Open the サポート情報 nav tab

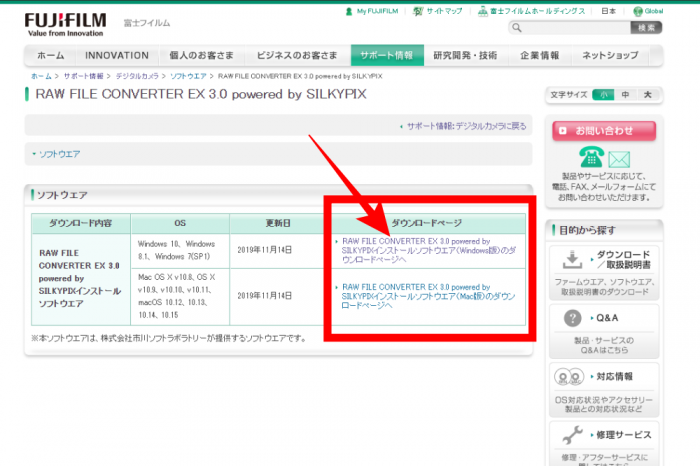click(x=387, y=55)
